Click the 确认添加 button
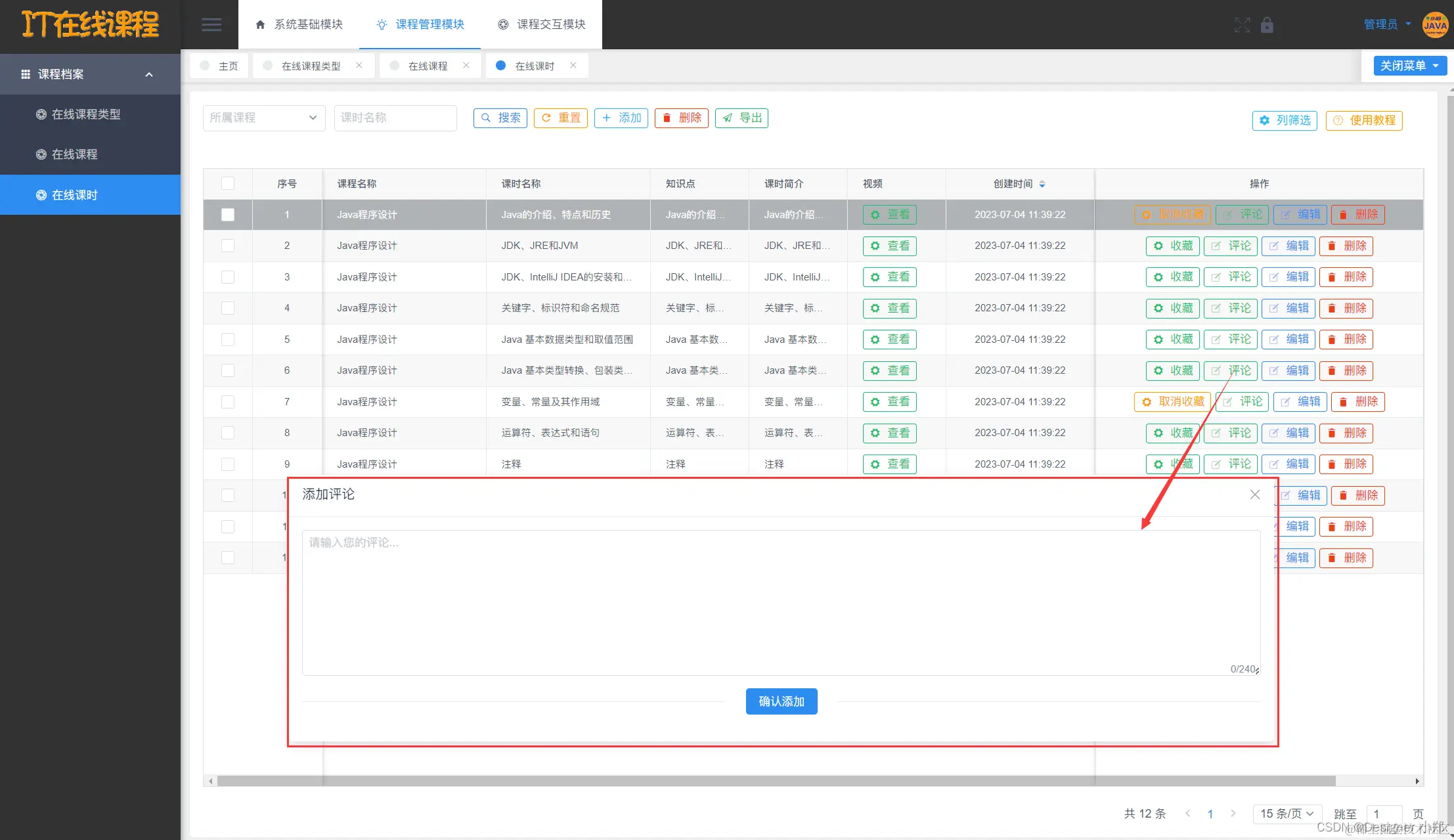 (781, 701)
